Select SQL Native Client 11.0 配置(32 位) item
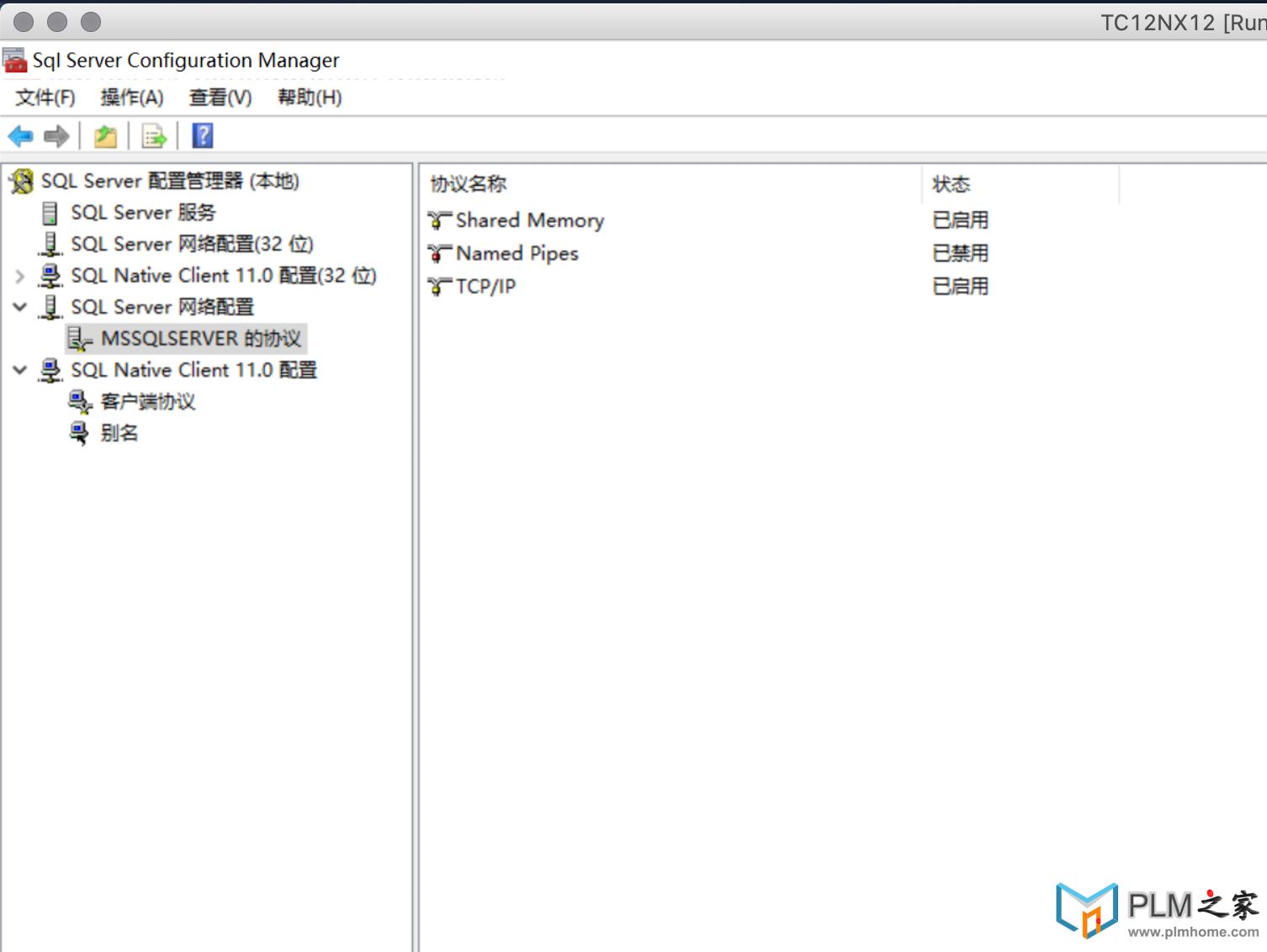The height and width of the screenshot is (952, 1267). [224, 276]
